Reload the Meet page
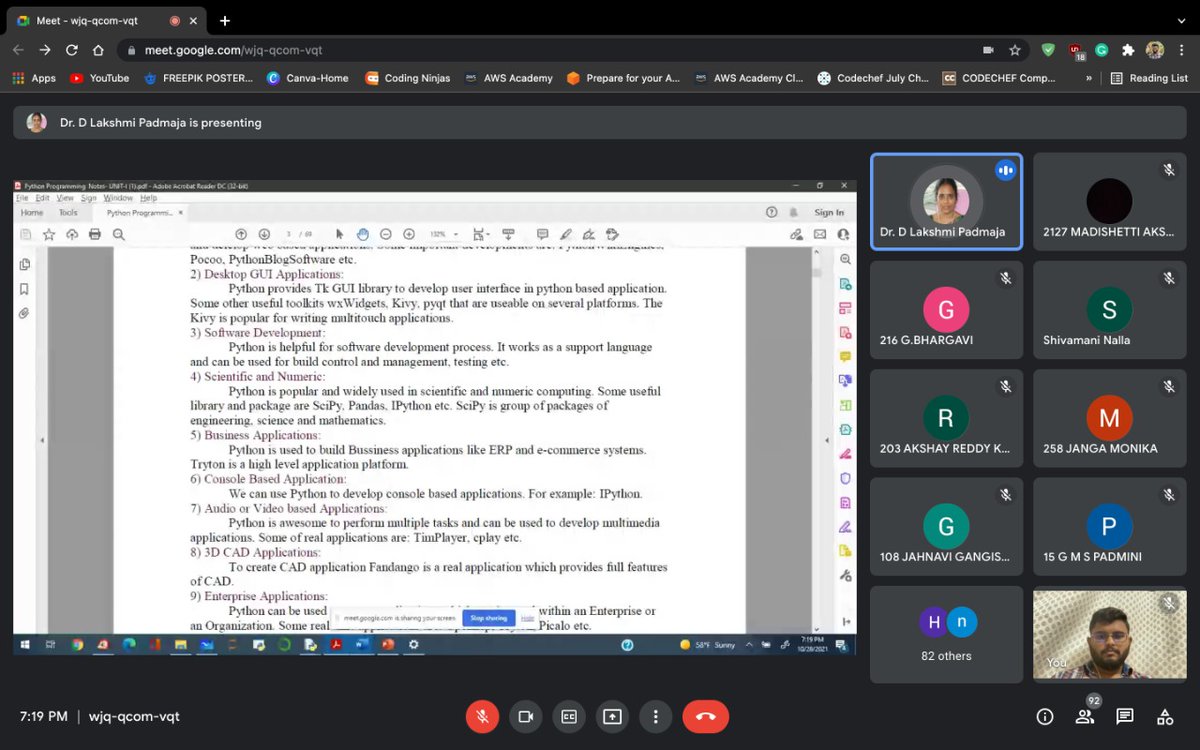Image resolution: width=1200 pixels, height=750 pixels. click(71, 50)
